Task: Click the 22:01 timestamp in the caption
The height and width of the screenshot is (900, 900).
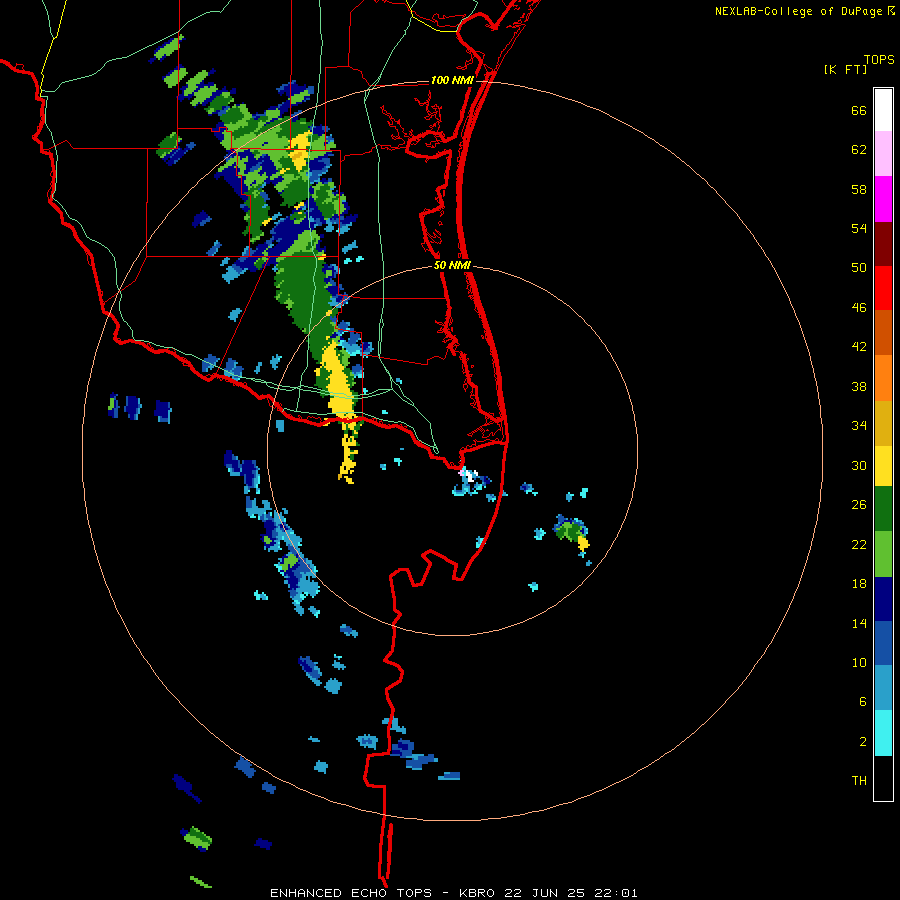Action: [616, 893]
